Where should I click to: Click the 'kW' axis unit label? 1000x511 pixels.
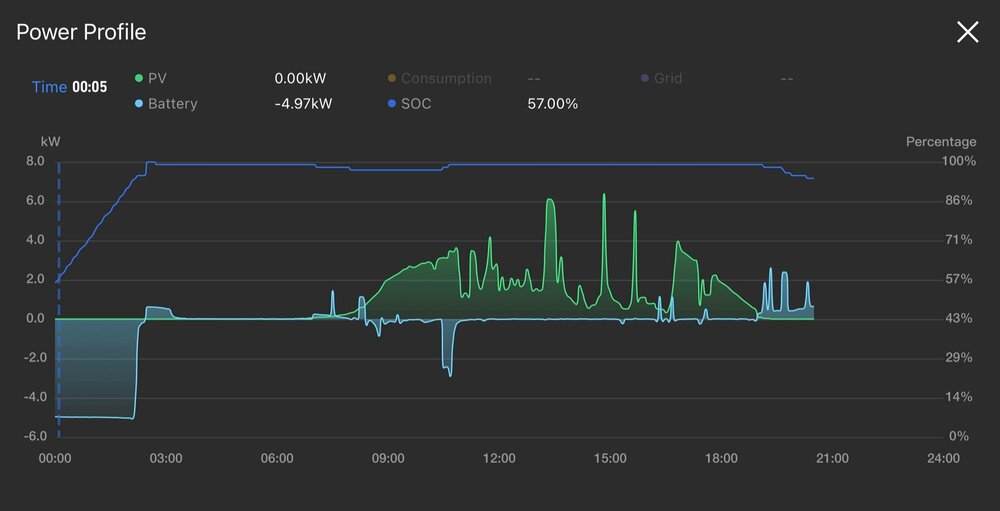50,142
